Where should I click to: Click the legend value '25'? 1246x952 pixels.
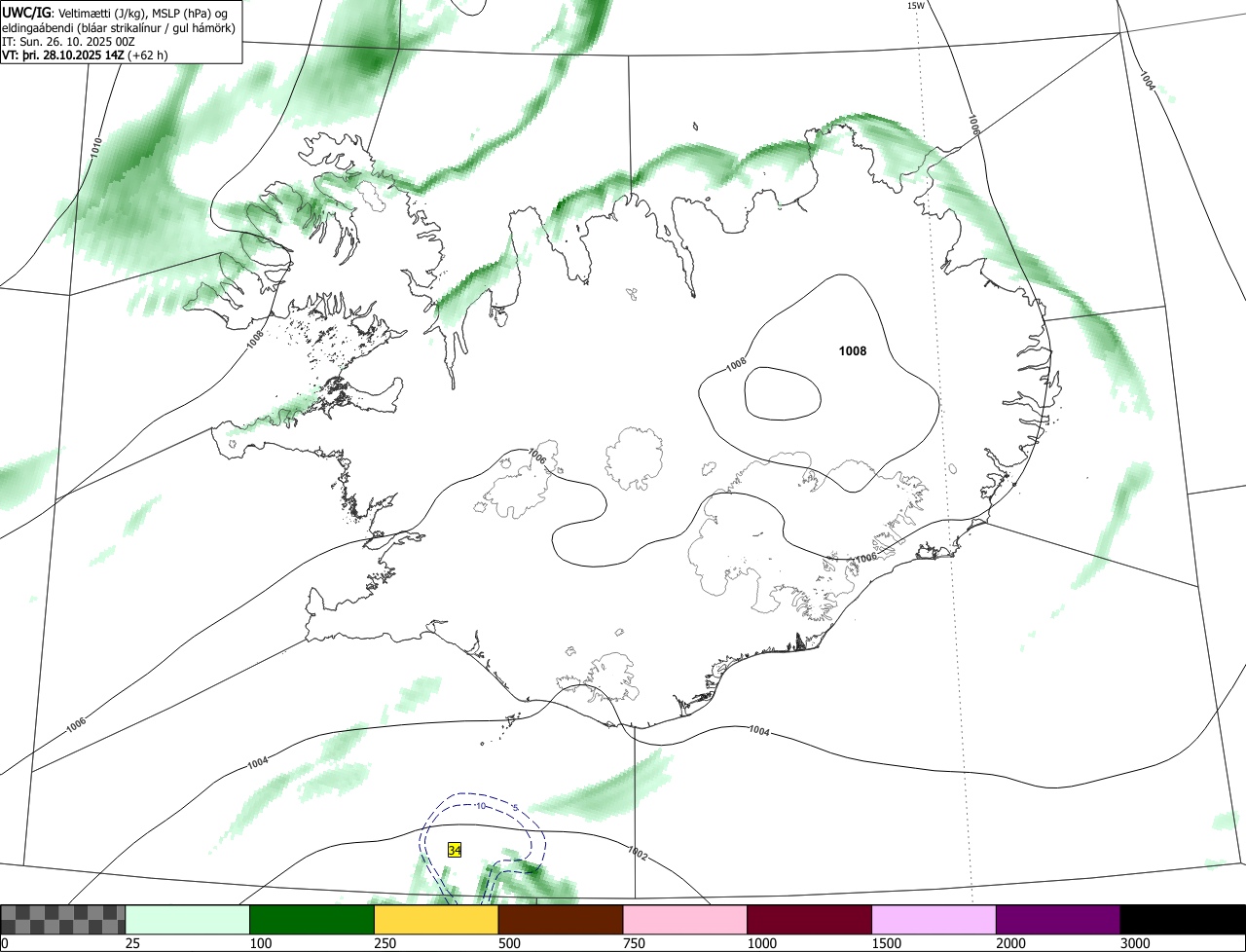pyautogui.click(x=130, y=943)
